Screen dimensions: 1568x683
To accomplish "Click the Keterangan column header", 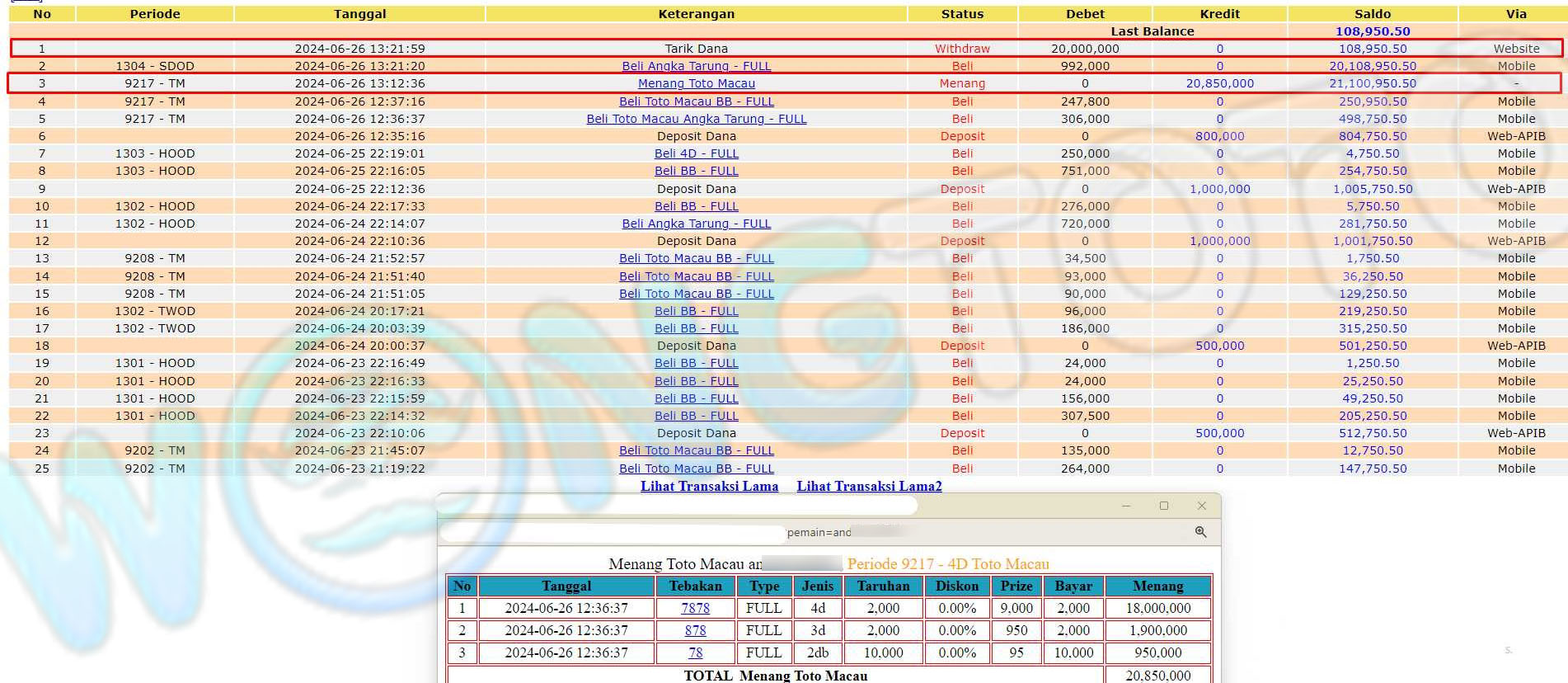I will (696, 14).
